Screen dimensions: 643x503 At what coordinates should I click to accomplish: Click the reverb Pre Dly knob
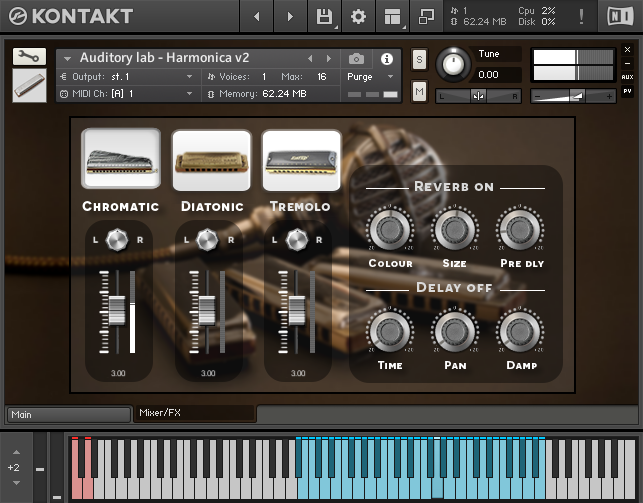[x=520, y=229]
